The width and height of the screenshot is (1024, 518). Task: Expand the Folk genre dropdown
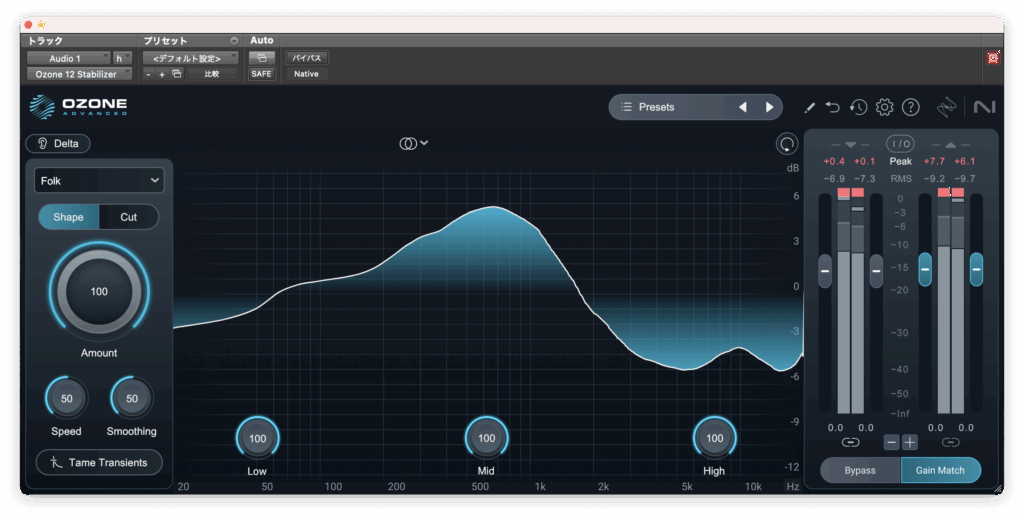tap(99, 180)
